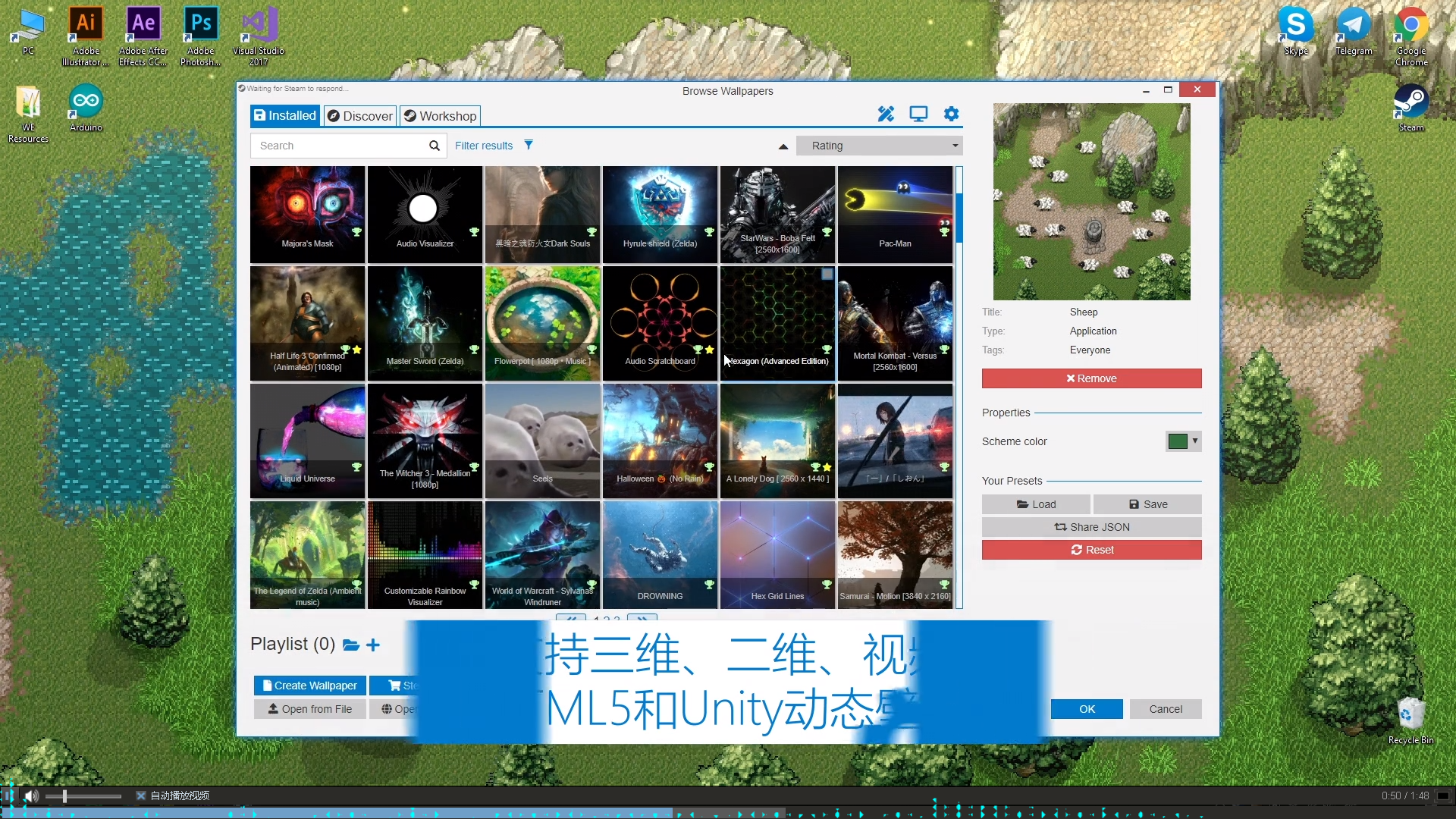The image size is (1456, 819).
Task: Open the filter funnel icon
Action: click(529, 145)
